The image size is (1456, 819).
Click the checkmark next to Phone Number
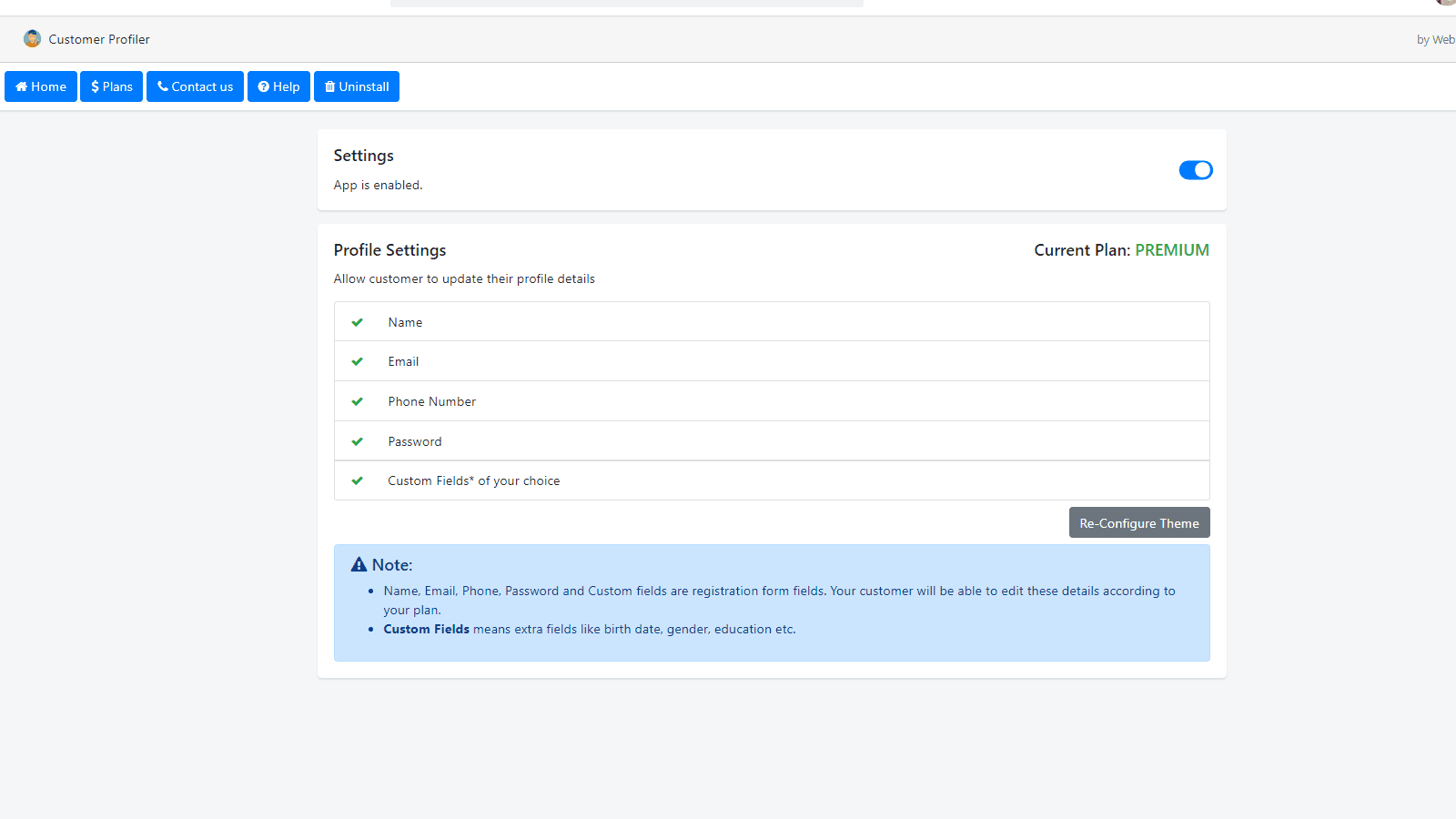coord(358,401)
